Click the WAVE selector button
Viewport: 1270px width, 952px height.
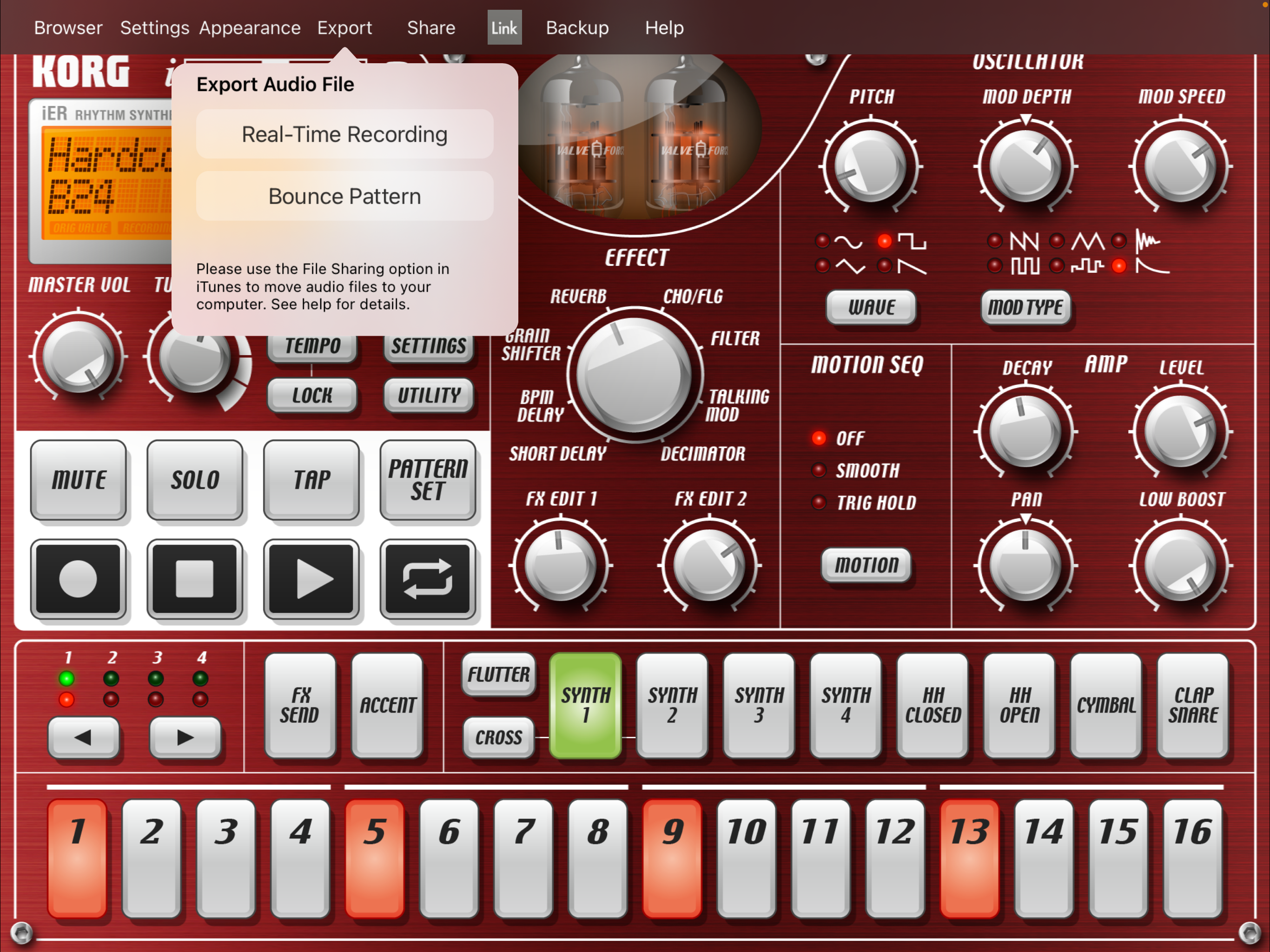[870, 307]
